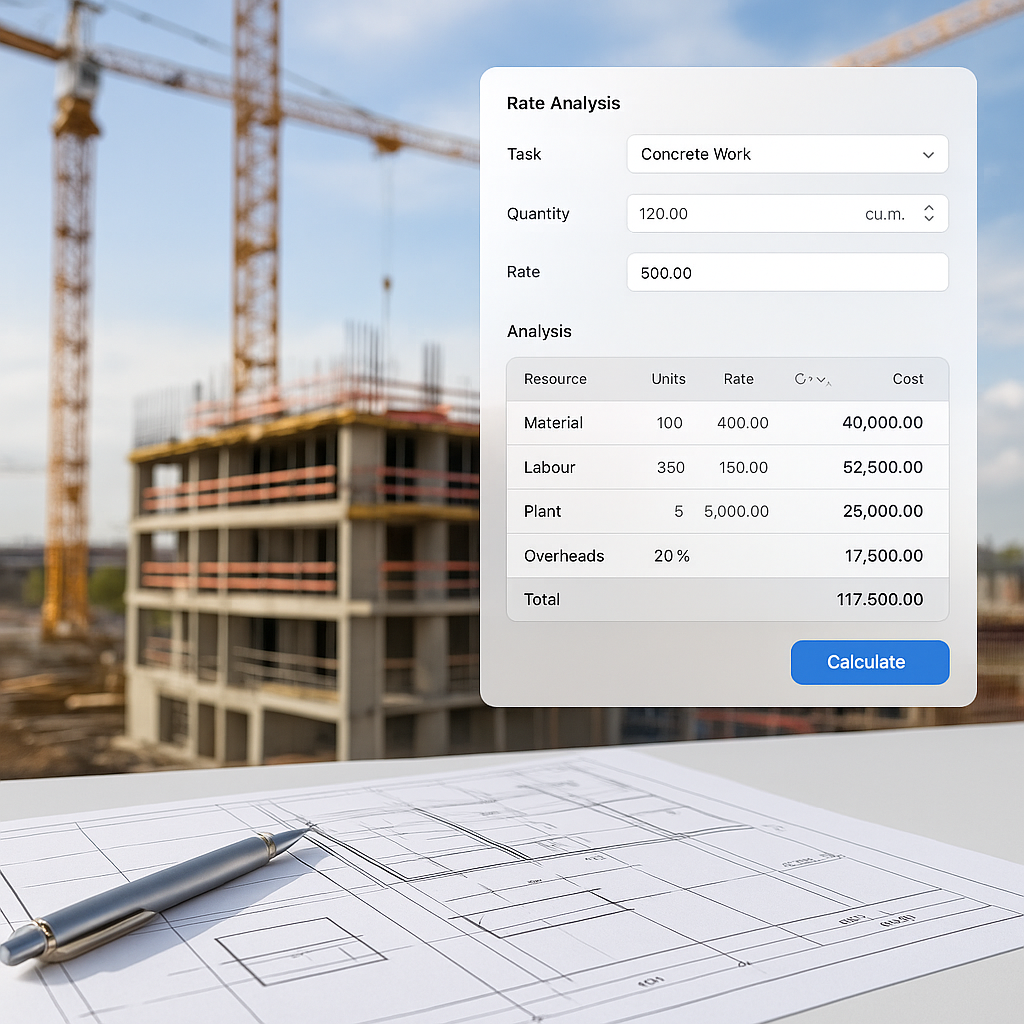Click Plant rate value 5,000.00
The height and width of the screenshot is (1024, 1024).
click(736, 511)
